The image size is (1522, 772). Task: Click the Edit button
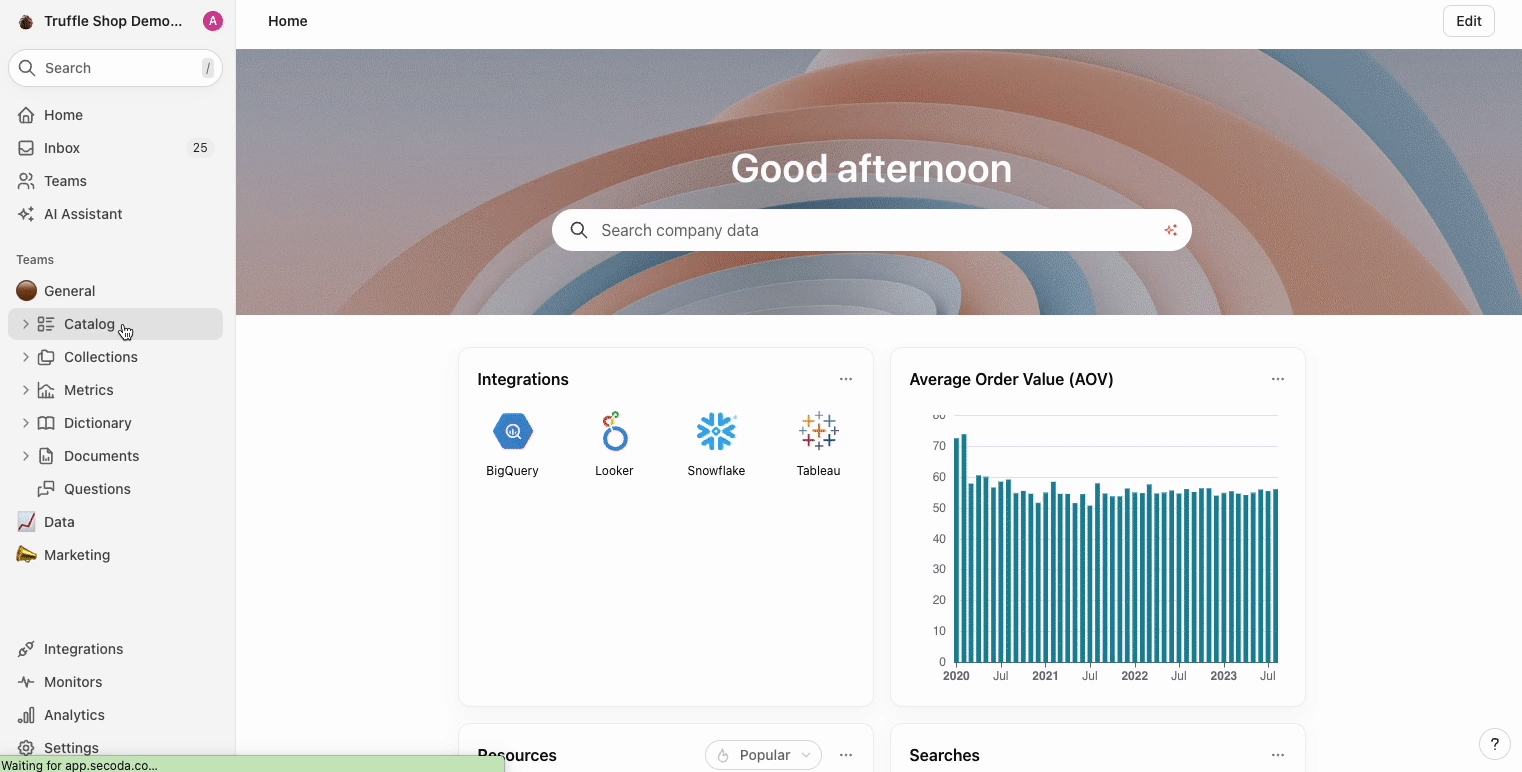(x=1468, y=21)
